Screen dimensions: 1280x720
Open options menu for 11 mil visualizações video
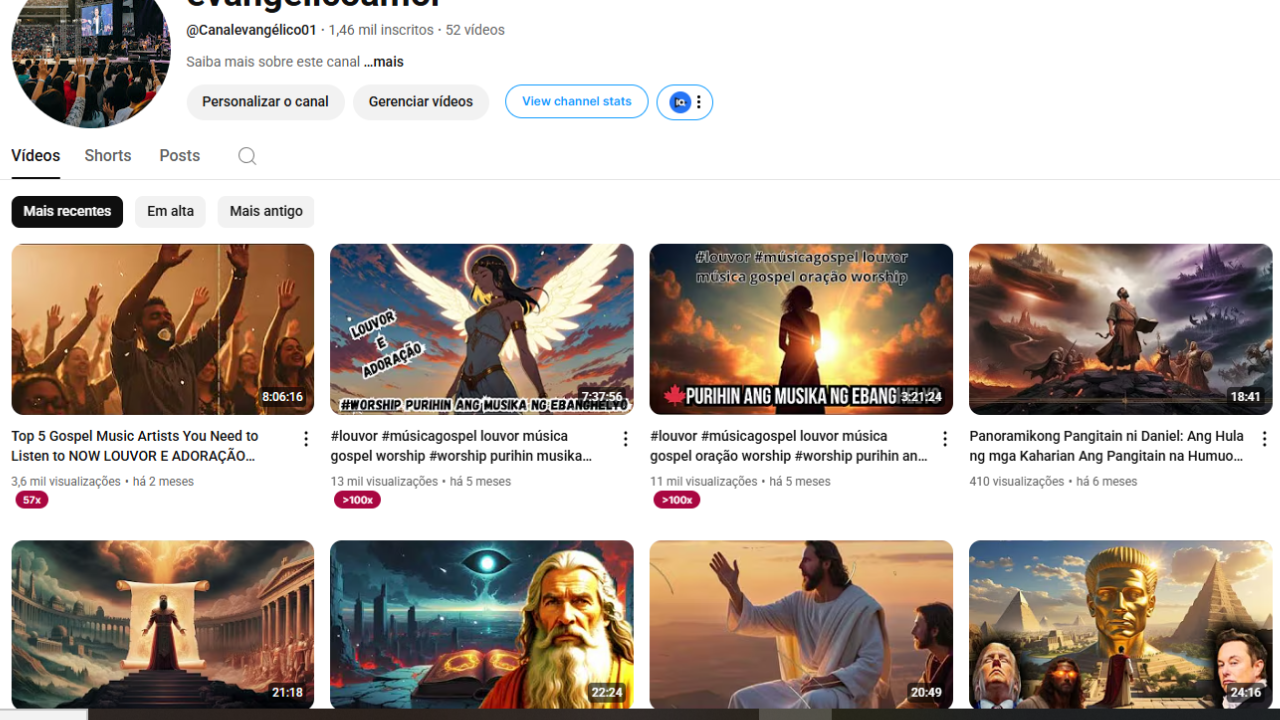coord(945,439)
